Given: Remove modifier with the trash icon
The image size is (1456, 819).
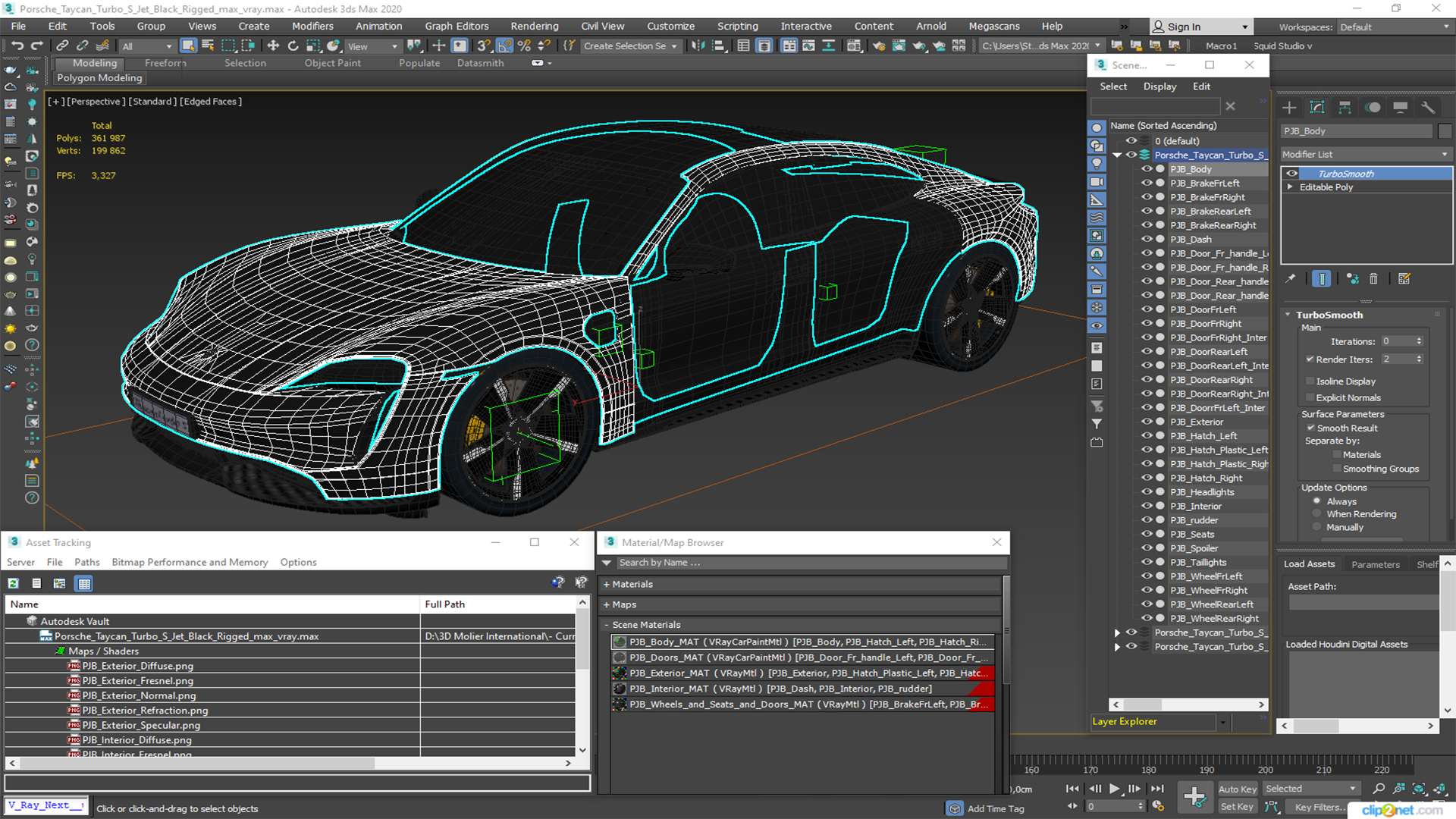Looking at the screenshot, I should (x=1373, y=279).
